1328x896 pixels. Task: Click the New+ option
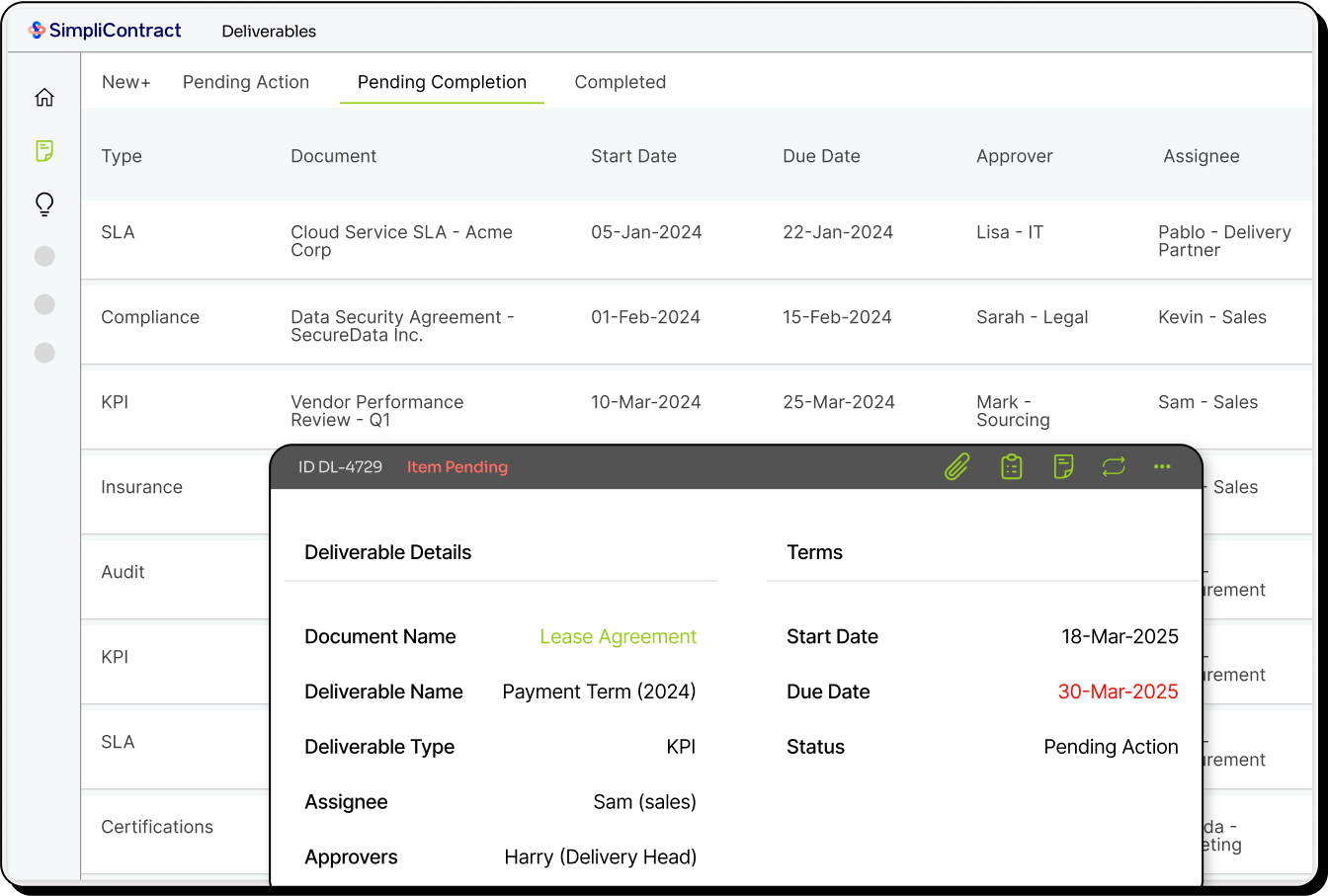125,82
